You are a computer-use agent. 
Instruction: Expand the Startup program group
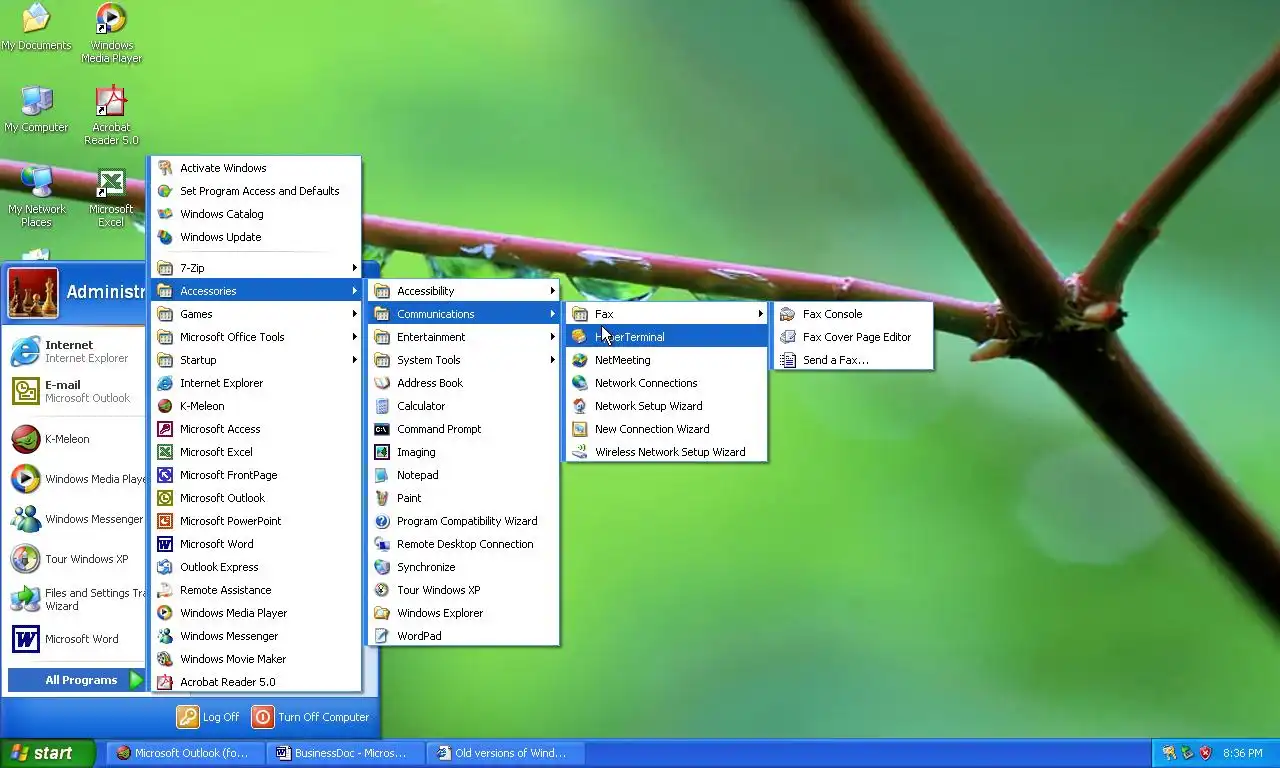[x=256, y=360]
